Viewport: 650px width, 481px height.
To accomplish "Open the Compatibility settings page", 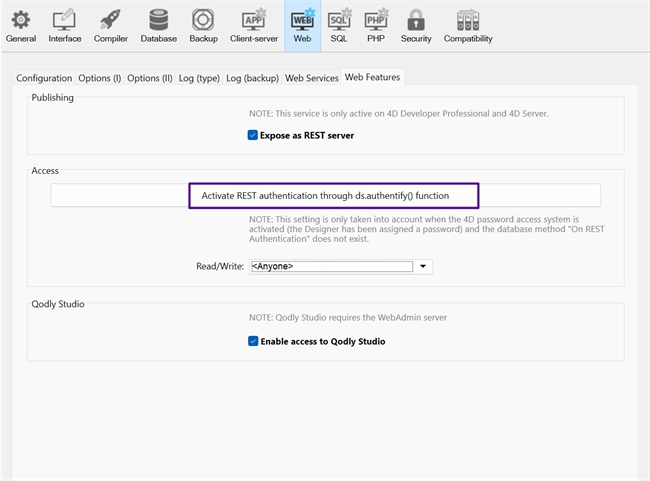I will click(x=468, y=25).
